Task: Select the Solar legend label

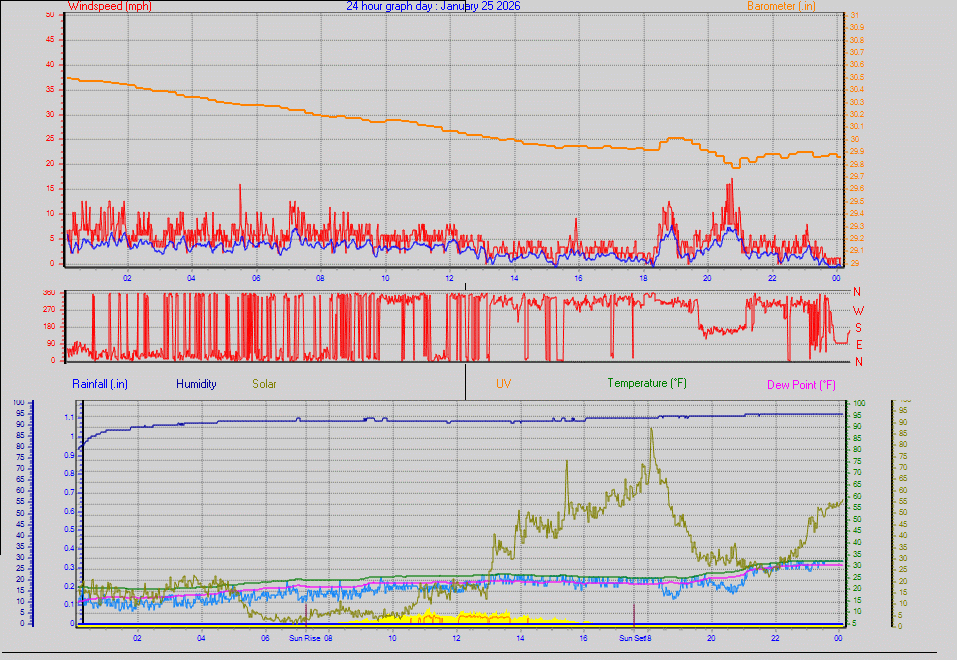Action: pos(265,383)
